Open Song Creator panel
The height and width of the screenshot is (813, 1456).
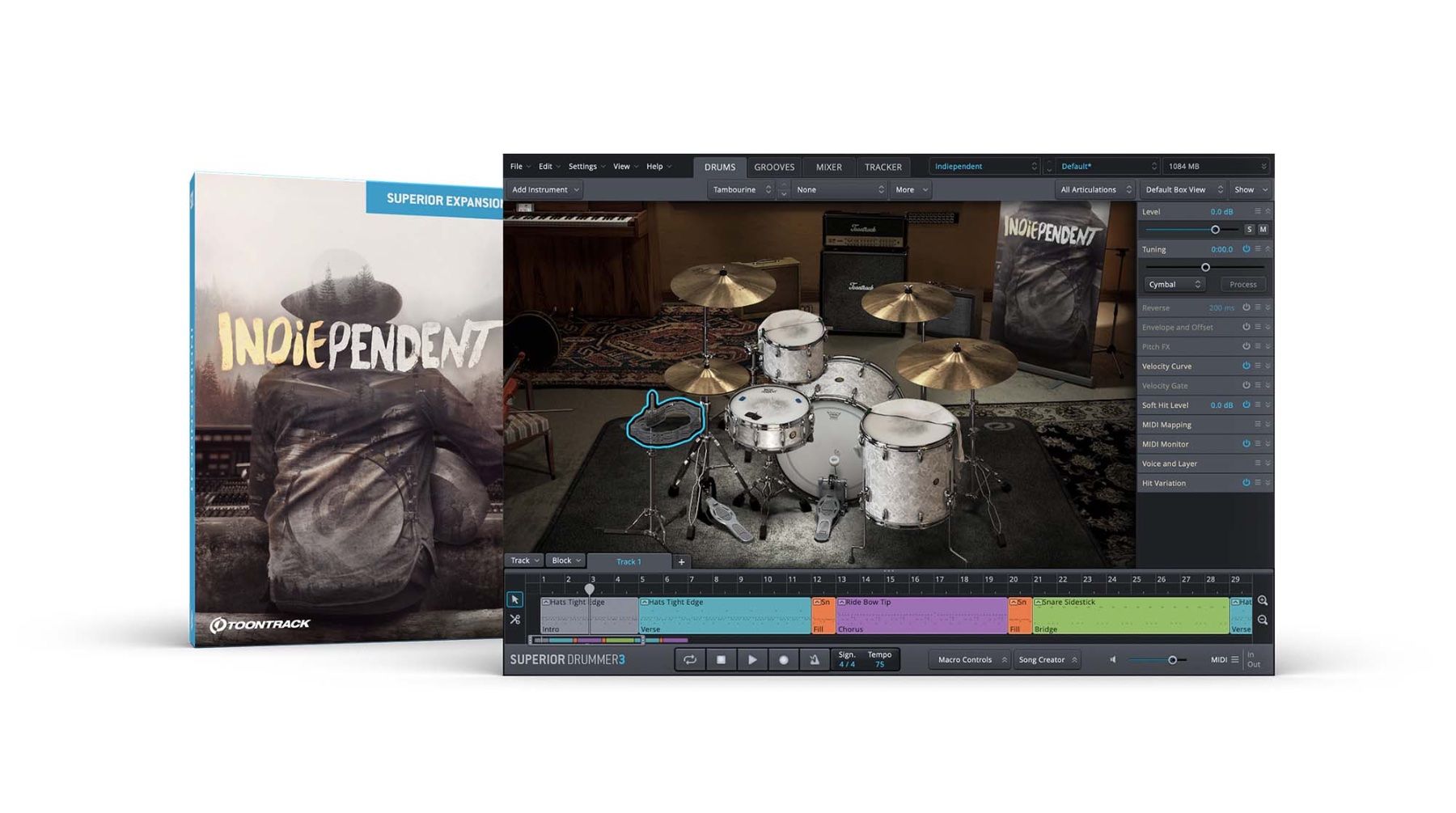click(1048, 659)
